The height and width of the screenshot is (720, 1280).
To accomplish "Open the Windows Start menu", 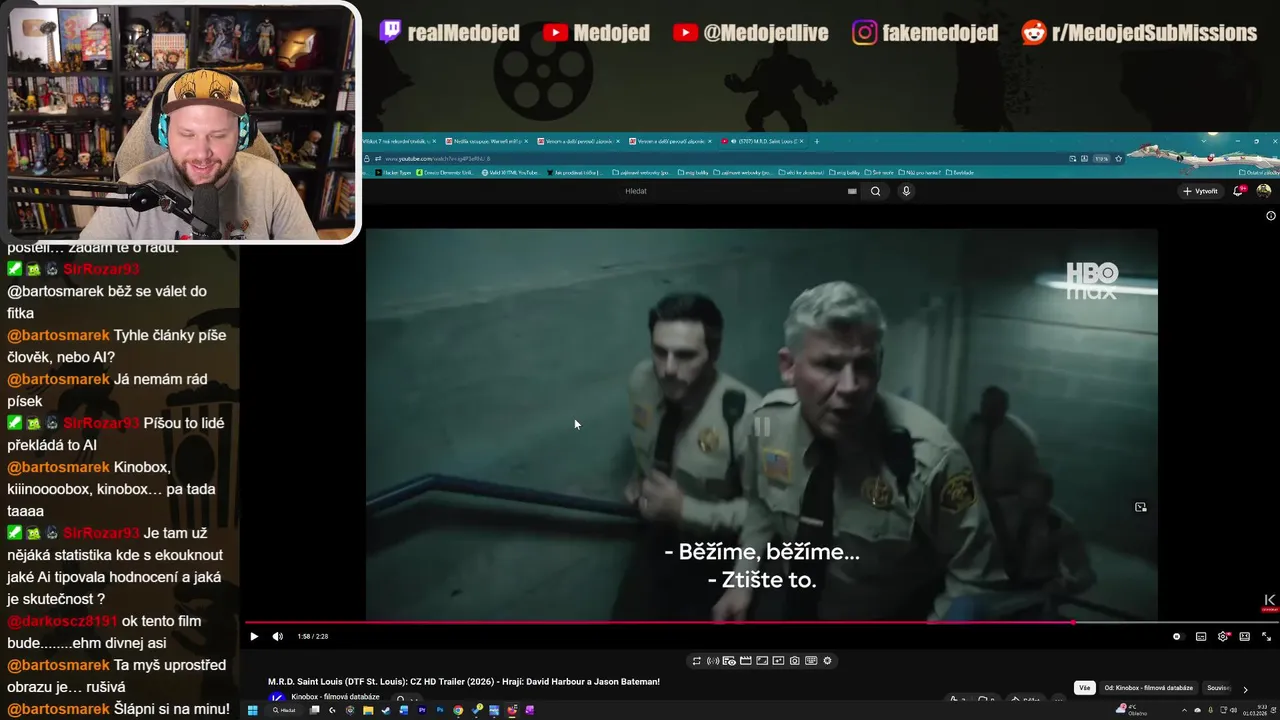I will point(253,710).
